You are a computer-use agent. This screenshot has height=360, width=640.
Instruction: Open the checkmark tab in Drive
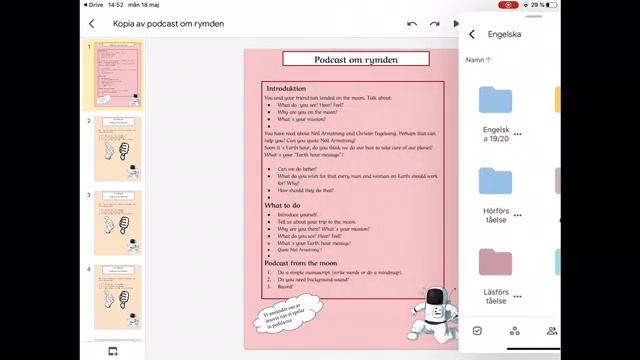[x=477, y=331]
